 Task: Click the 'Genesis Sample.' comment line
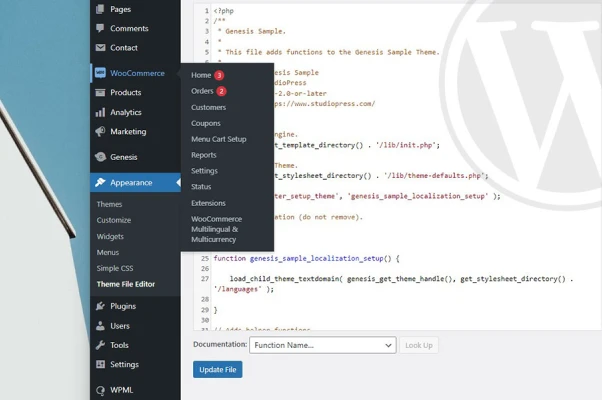(255, 31)
